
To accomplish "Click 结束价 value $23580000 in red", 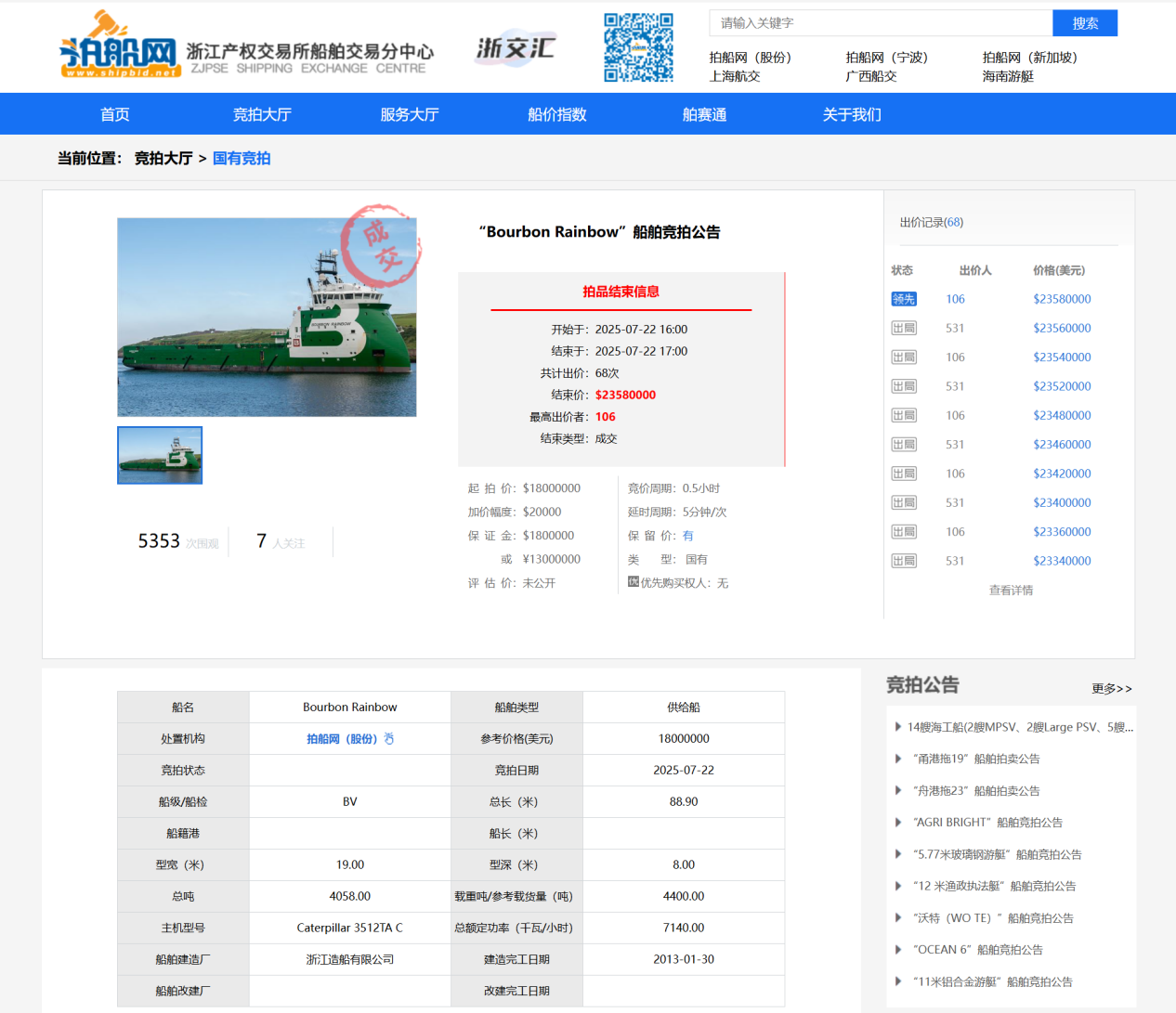I will click(x=625, y=395).
